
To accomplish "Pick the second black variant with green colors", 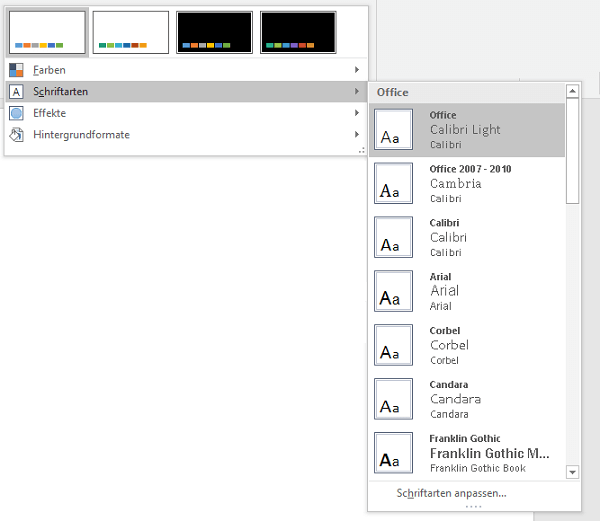I will point(298,33).
